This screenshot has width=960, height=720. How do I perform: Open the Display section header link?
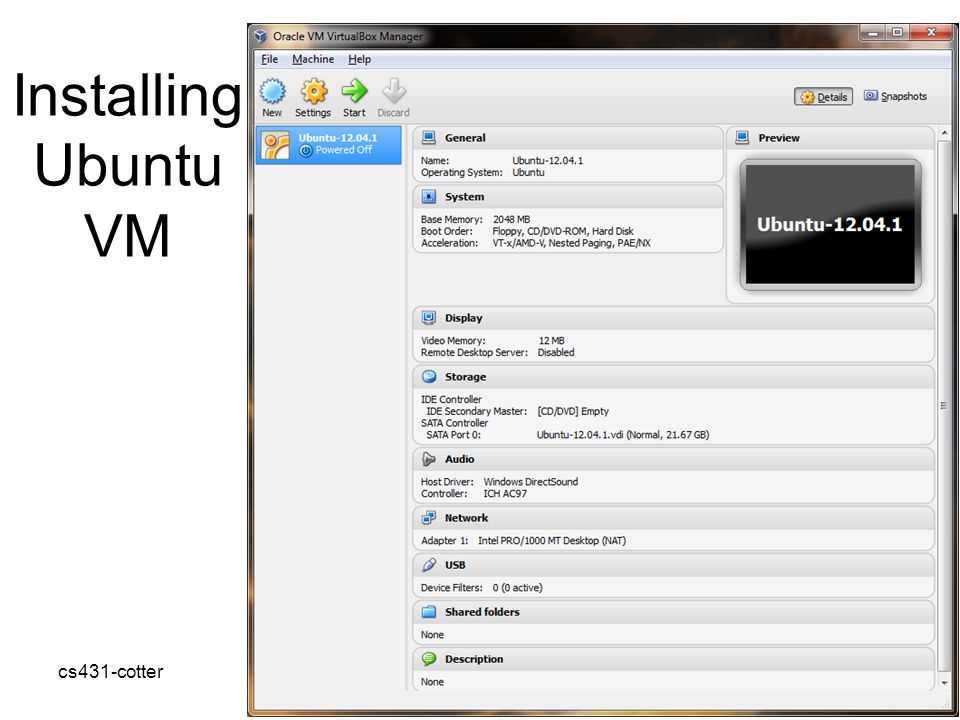click(x=463, y=318)
